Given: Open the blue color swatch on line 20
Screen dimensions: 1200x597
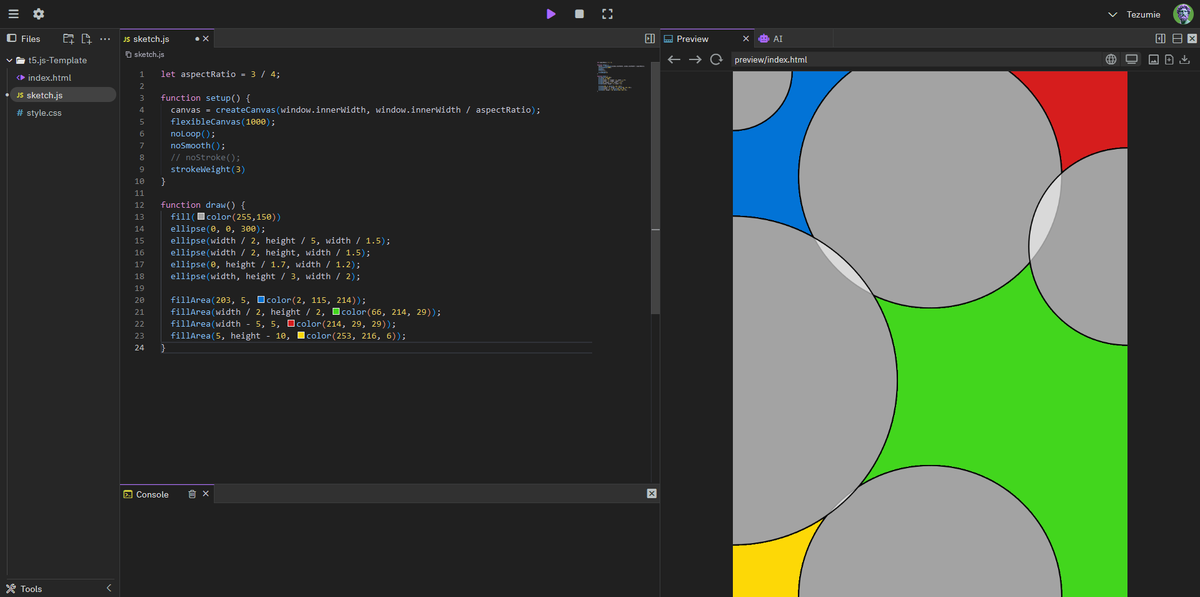Looking at the screenshot, I should tap(261, 300).
